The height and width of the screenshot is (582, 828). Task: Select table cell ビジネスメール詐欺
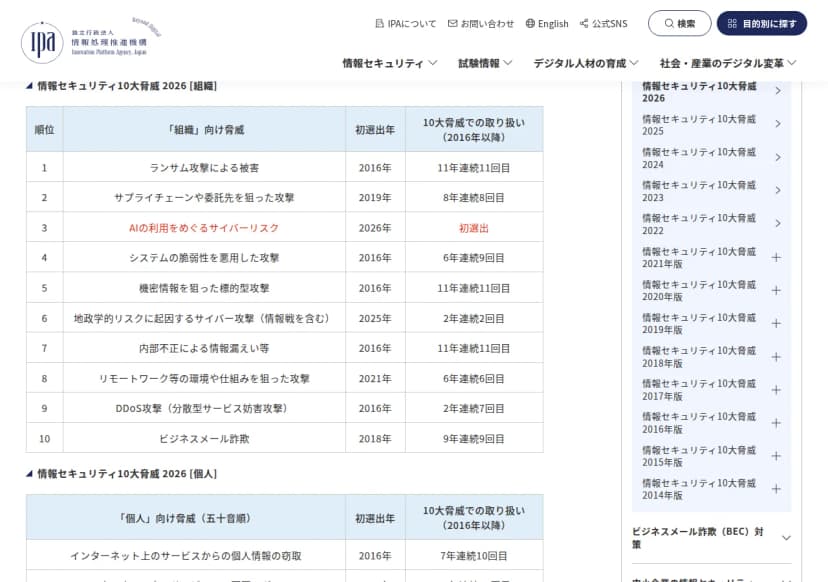[x=204, y=439]
